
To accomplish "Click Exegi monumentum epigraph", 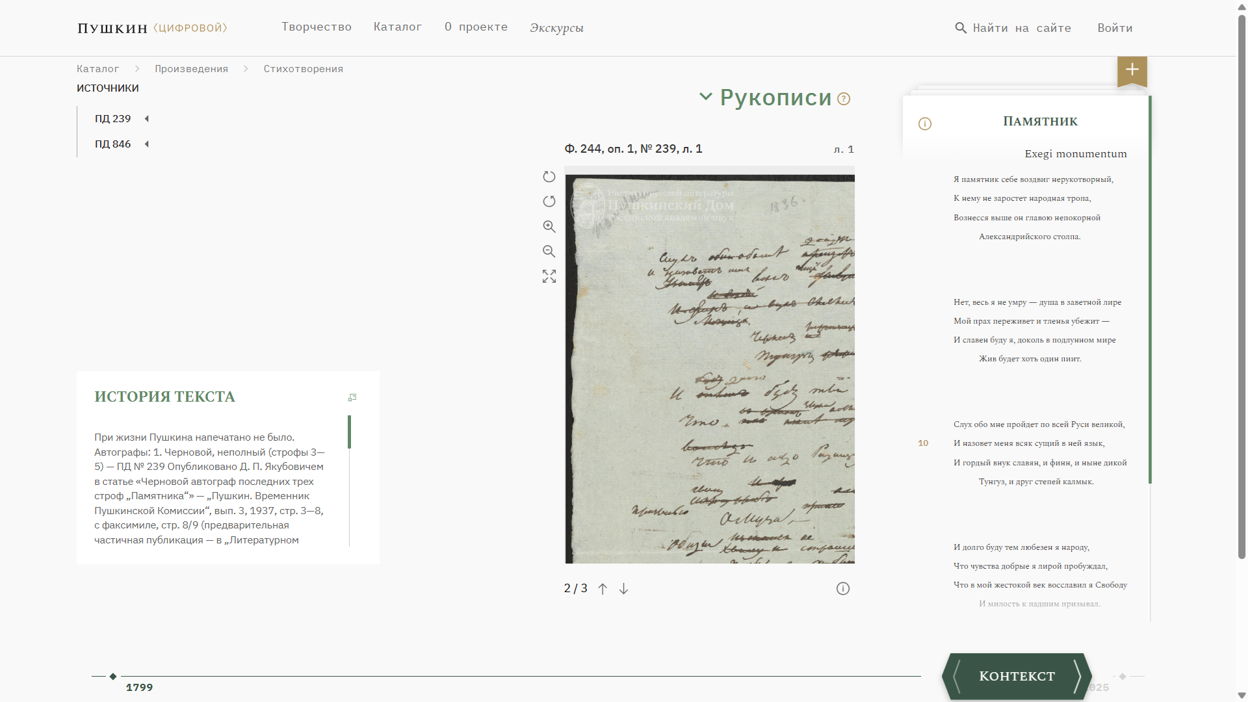I will [1076, 154].
